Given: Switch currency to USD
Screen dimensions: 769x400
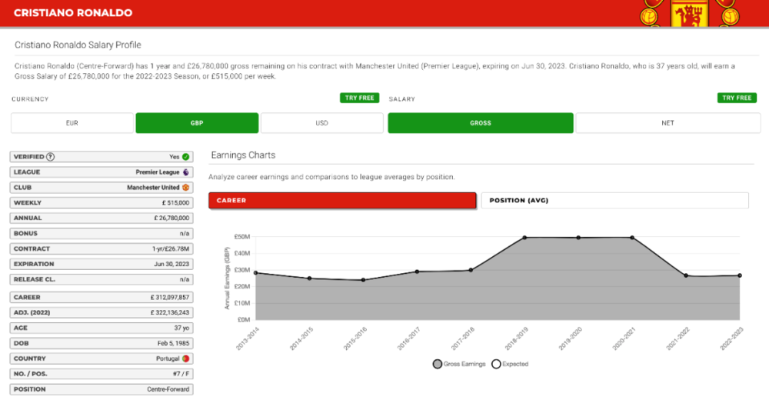Looking at the screenshot, I should (x=322, y=123).
